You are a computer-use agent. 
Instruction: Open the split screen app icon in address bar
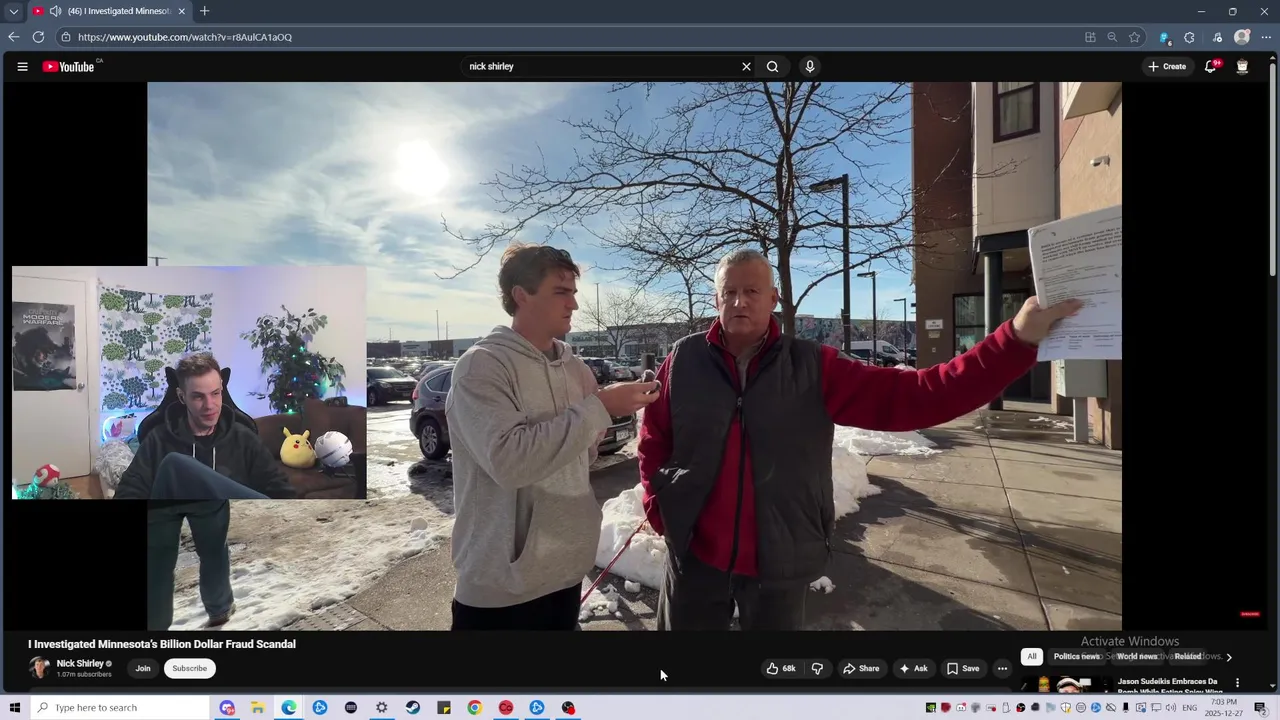(1090, 37)
